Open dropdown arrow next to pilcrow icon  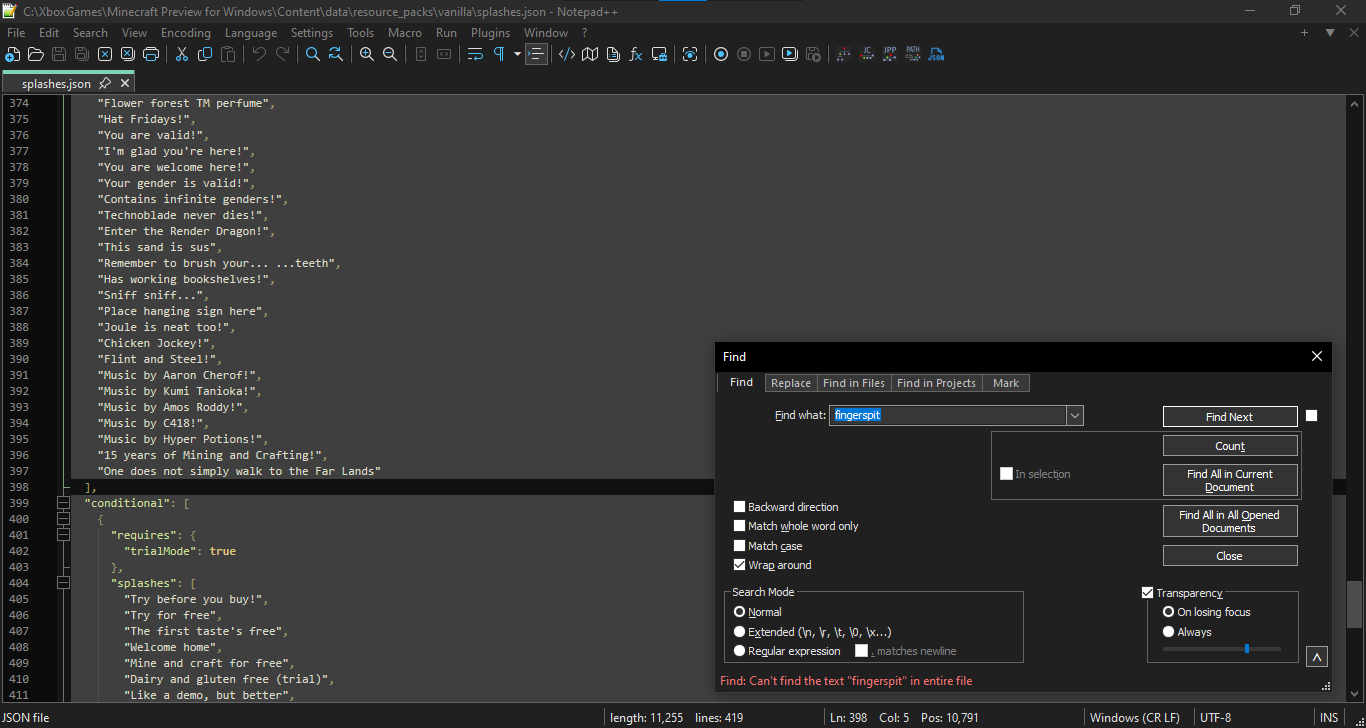[517, 54]
